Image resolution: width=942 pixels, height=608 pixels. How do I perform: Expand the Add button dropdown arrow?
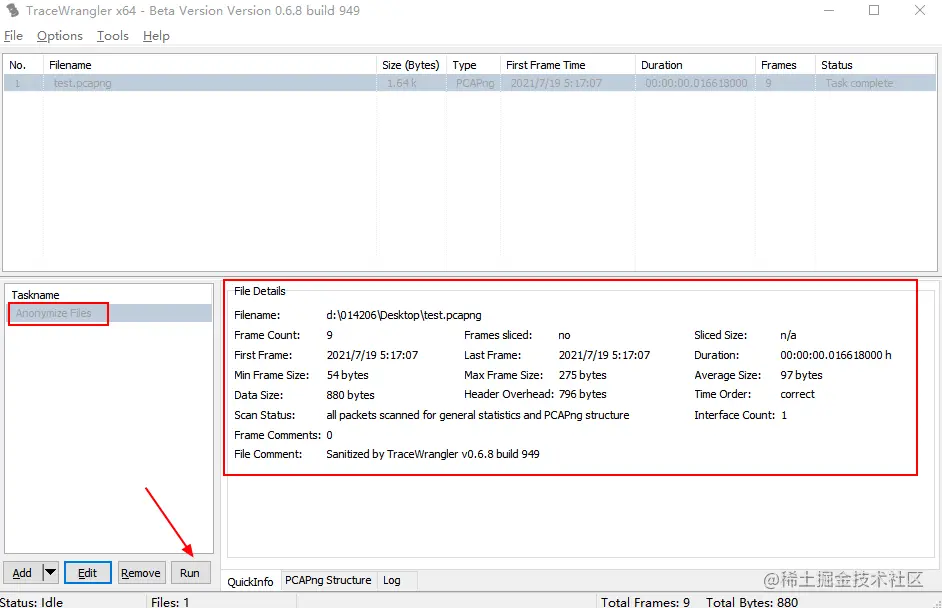pos(50,573)
